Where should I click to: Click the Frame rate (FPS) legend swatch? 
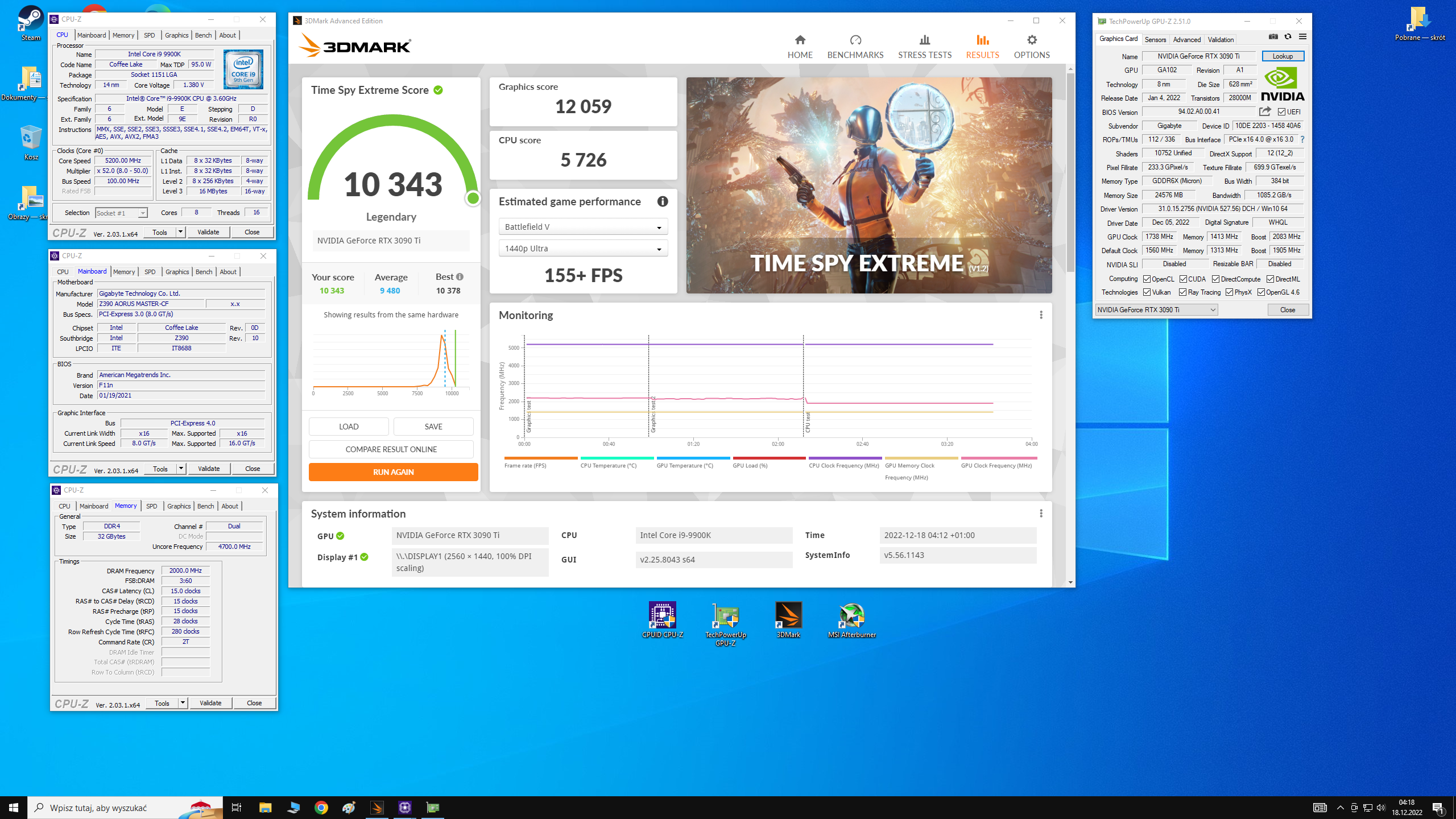[x=540, y=458]
